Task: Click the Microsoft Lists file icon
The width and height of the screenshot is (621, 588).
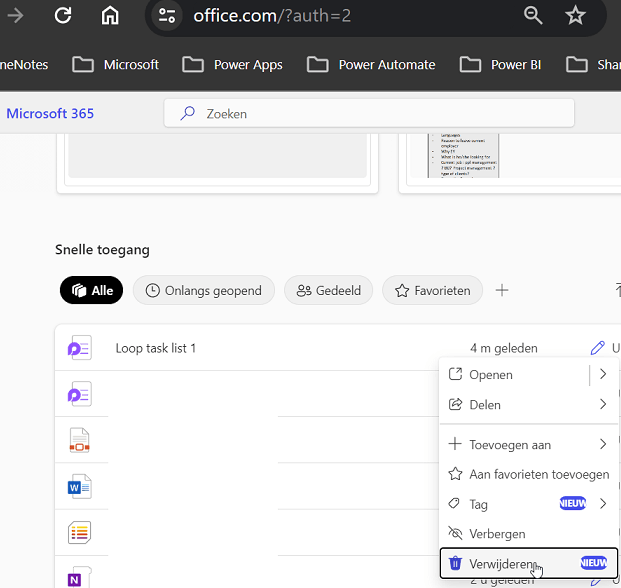Action: 80,532
